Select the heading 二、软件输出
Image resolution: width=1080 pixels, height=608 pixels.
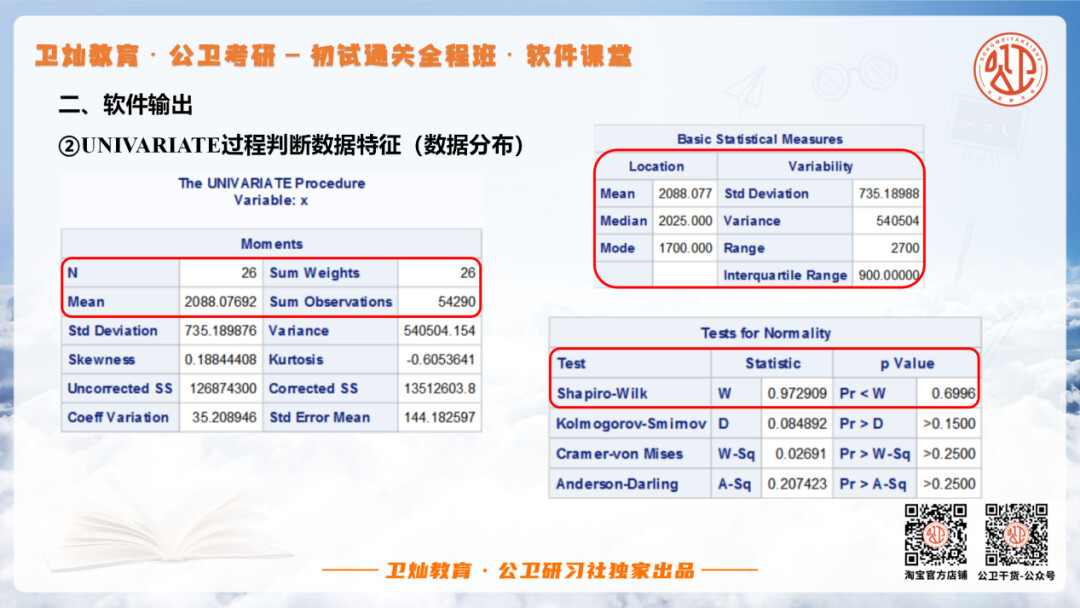pos(125,105)
